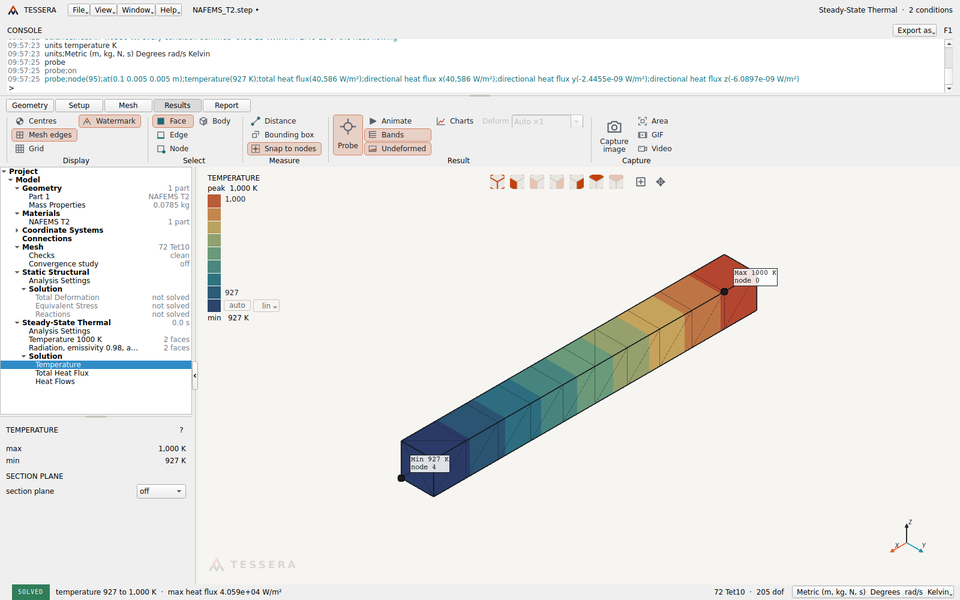Screen dimensions: 960x600
Task: Collapse the Steady-State Thermal tree node
Action: (x=17, y=323)
